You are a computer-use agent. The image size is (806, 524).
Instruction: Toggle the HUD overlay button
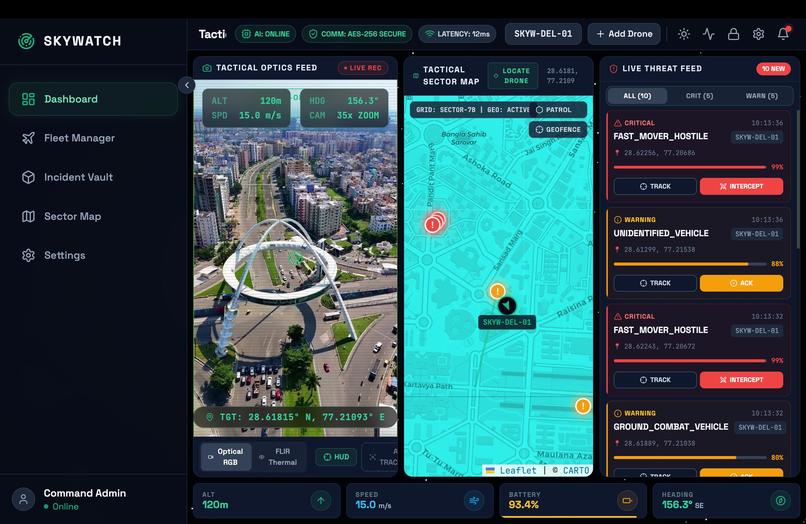tap(336, 457)
